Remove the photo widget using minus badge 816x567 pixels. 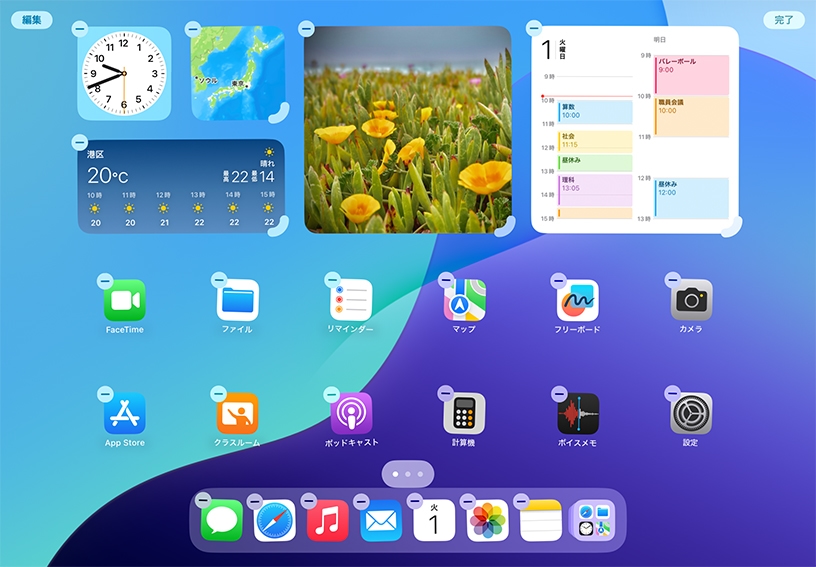[x=308, y=29]
